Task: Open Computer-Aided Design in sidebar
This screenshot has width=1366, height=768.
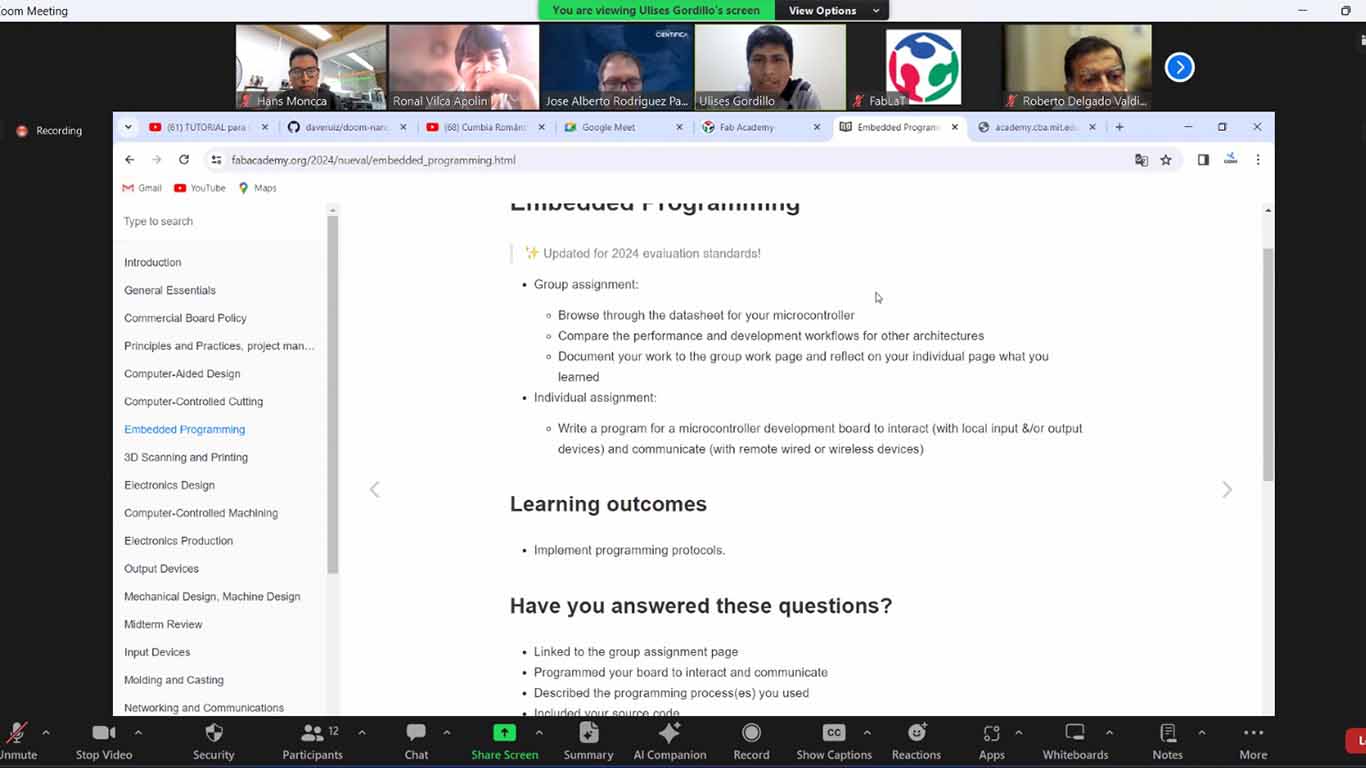Action: pyautogui.click(x=182, y=373)
